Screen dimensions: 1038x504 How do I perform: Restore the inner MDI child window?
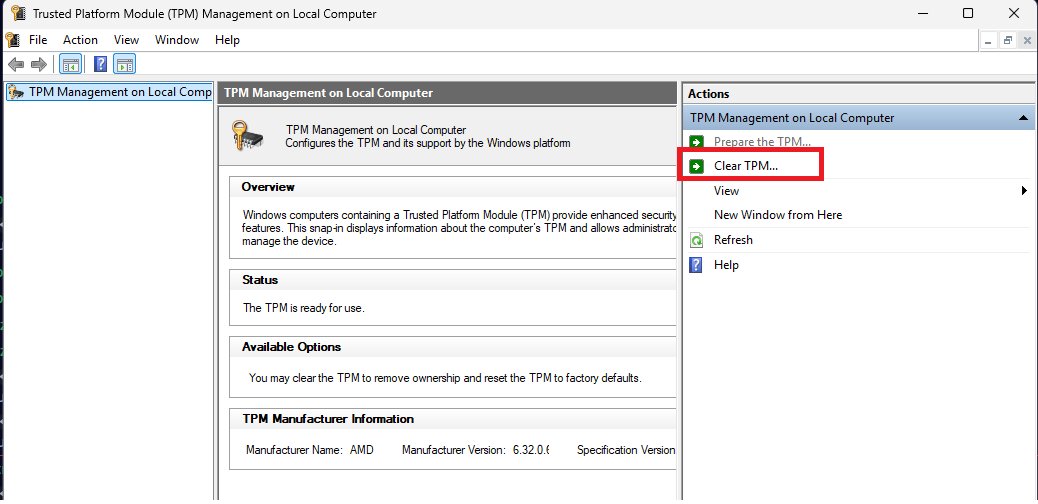1008,40
